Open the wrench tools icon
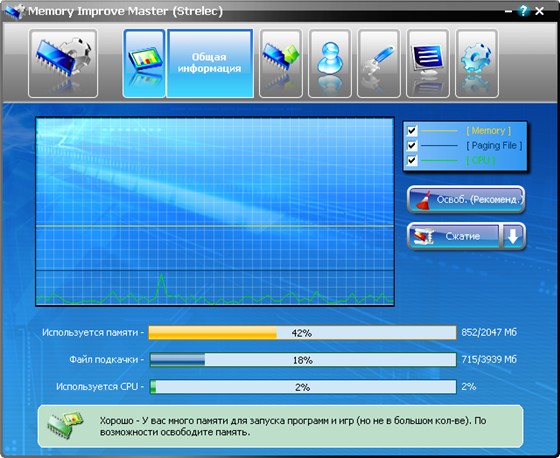This screenshot has height=458, width=560. click(379, 63)
